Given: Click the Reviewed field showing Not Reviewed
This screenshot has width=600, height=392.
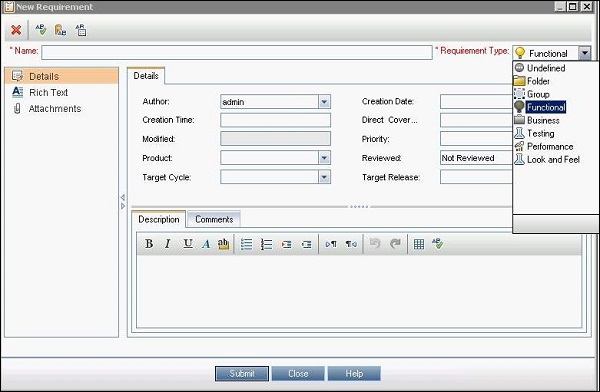Looking at the screenshot, I should (476, 158).
